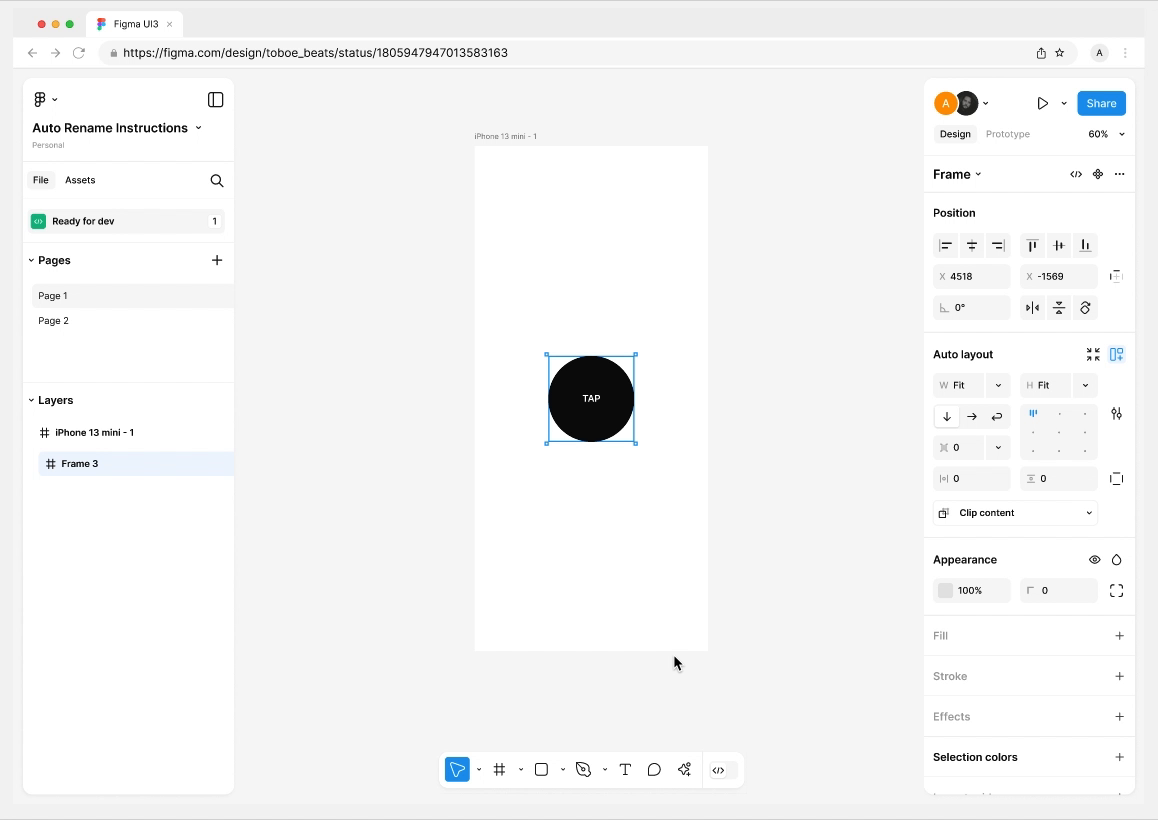
Task: Switch to the Prototype tab
Action: pos(1007,133)
